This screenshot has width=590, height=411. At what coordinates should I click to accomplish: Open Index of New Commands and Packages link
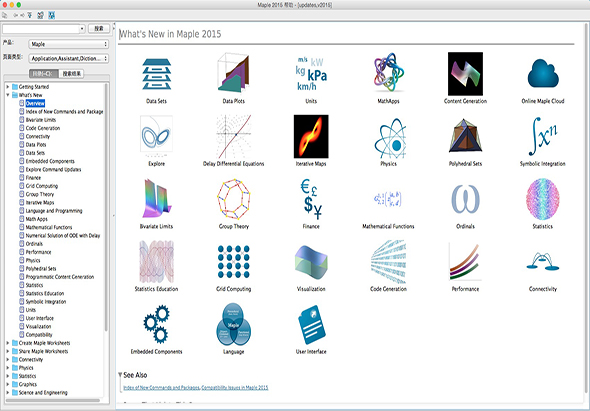(x=162, y=387)
